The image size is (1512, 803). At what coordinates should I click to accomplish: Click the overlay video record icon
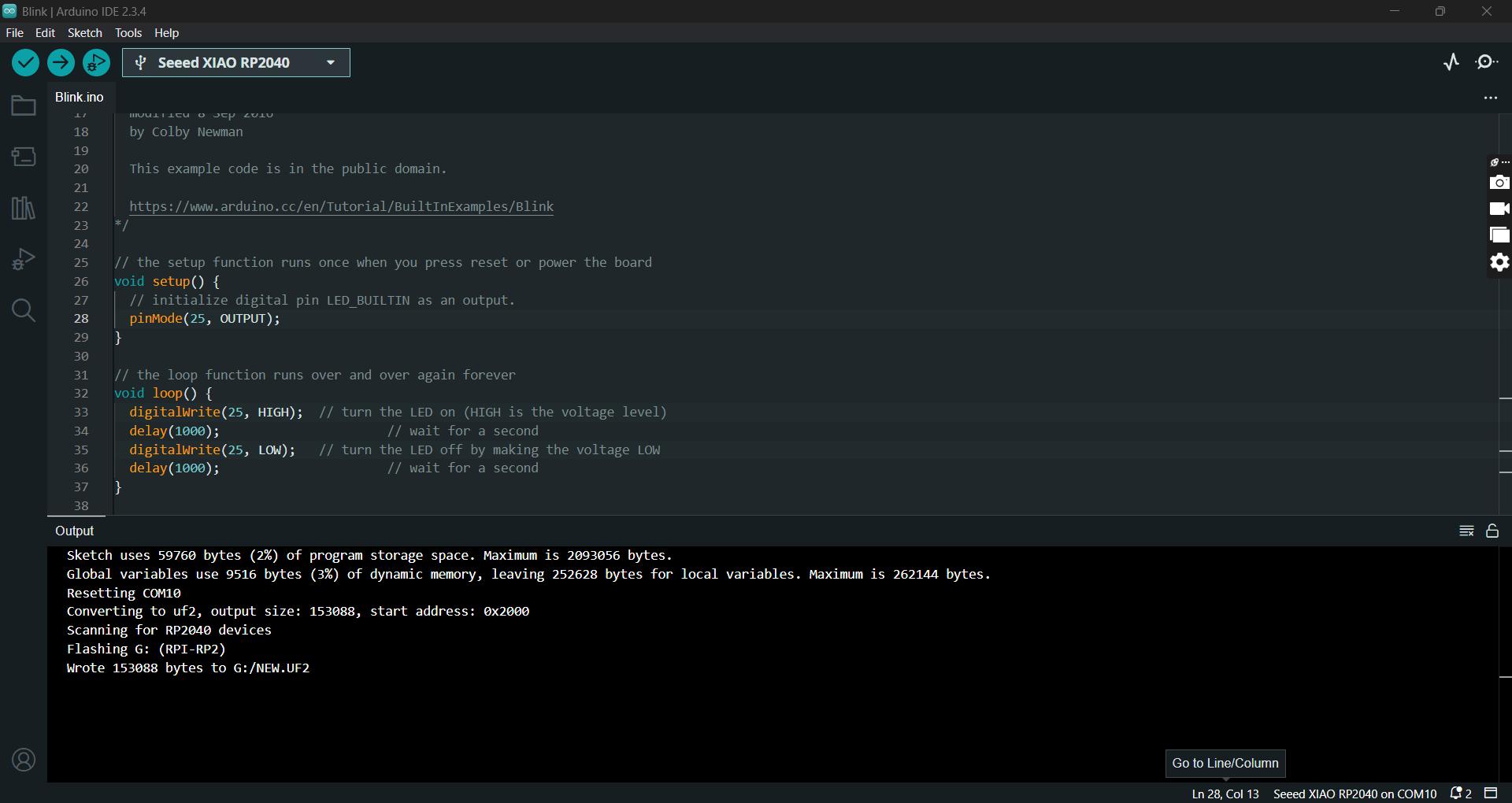pos(1499,209)
